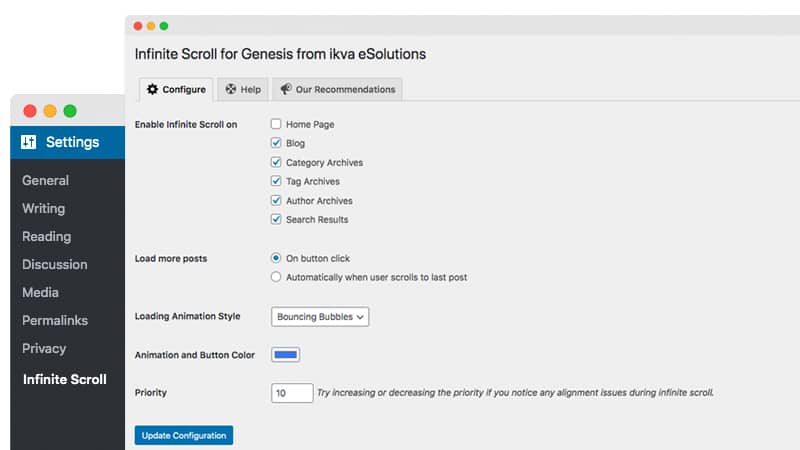Viewport: 800px width, 450px height.
Task: Click the 'Priority' label
Action: tap(151, 393)
